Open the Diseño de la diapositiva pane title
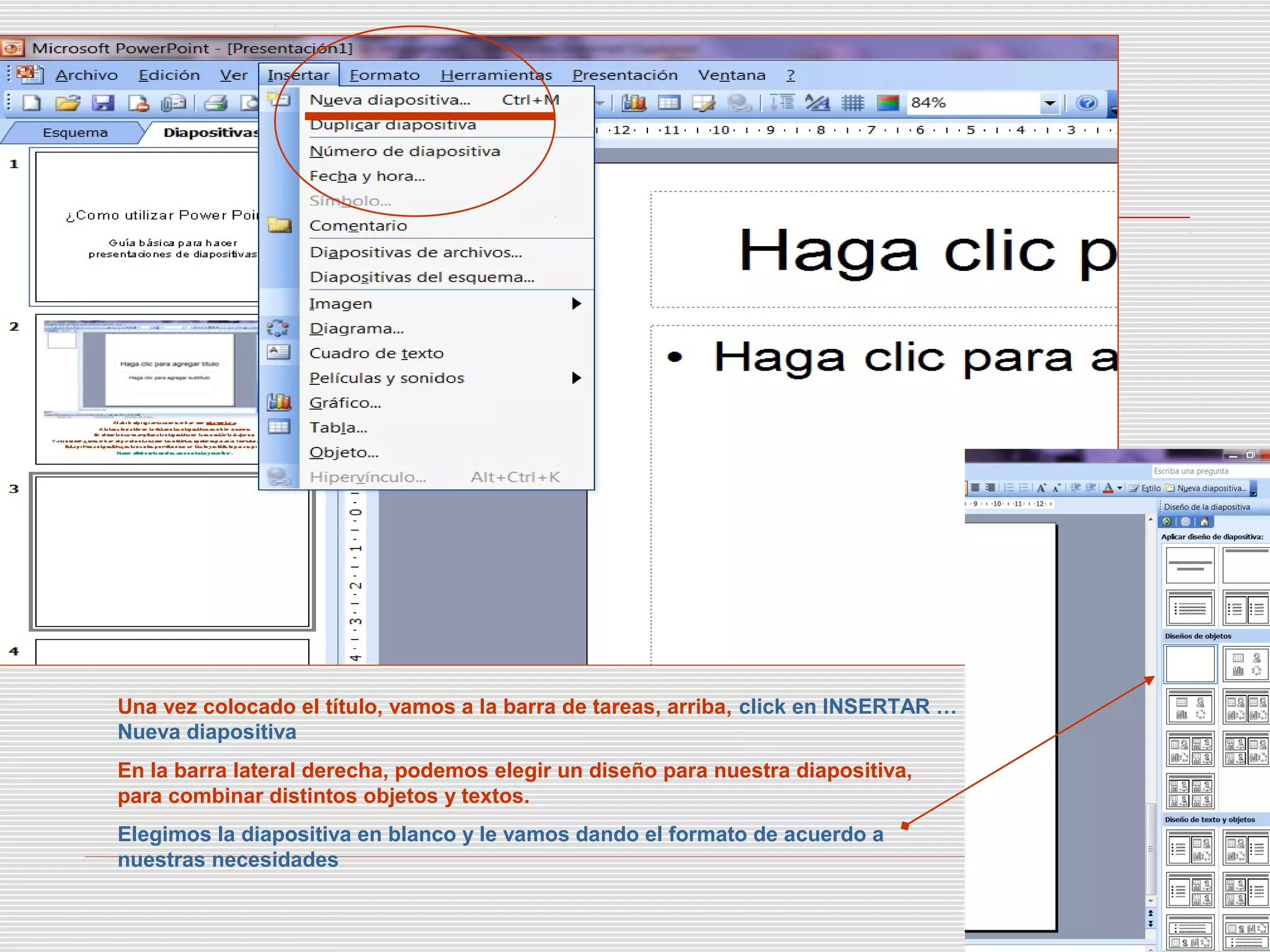 coord(1207,507)
